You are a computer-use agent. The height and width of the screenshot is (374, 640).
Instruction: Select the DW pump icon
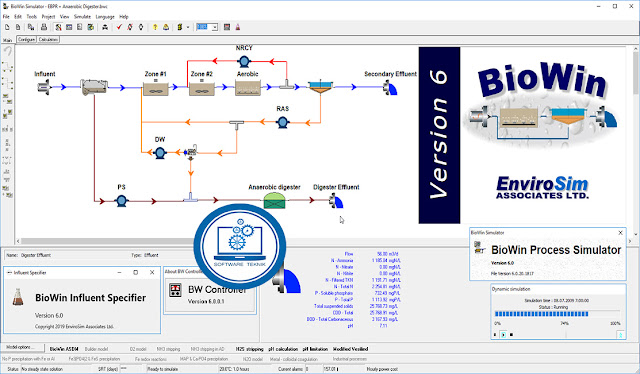(160, 153)
